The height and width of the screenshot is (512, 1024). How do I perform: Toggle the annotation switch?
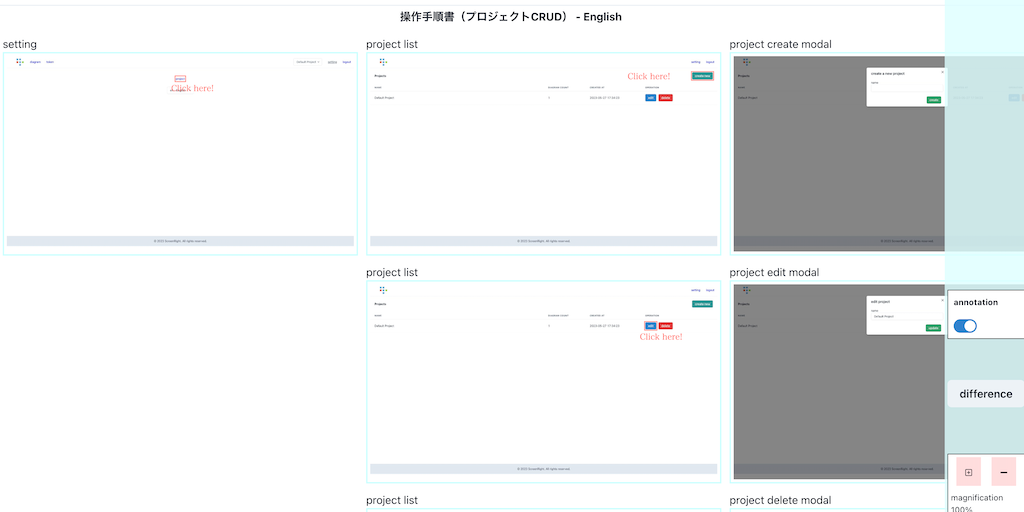965,326
